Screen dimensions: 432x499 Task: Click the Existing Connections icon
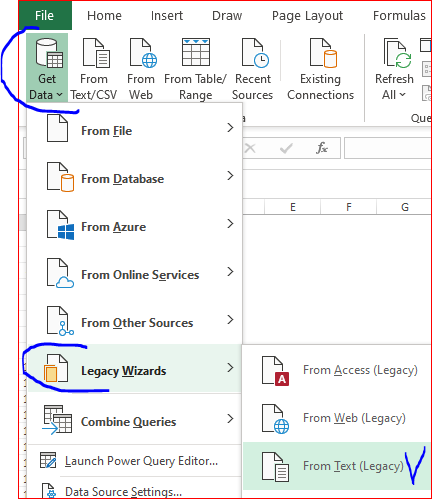(x=323, y=53)
